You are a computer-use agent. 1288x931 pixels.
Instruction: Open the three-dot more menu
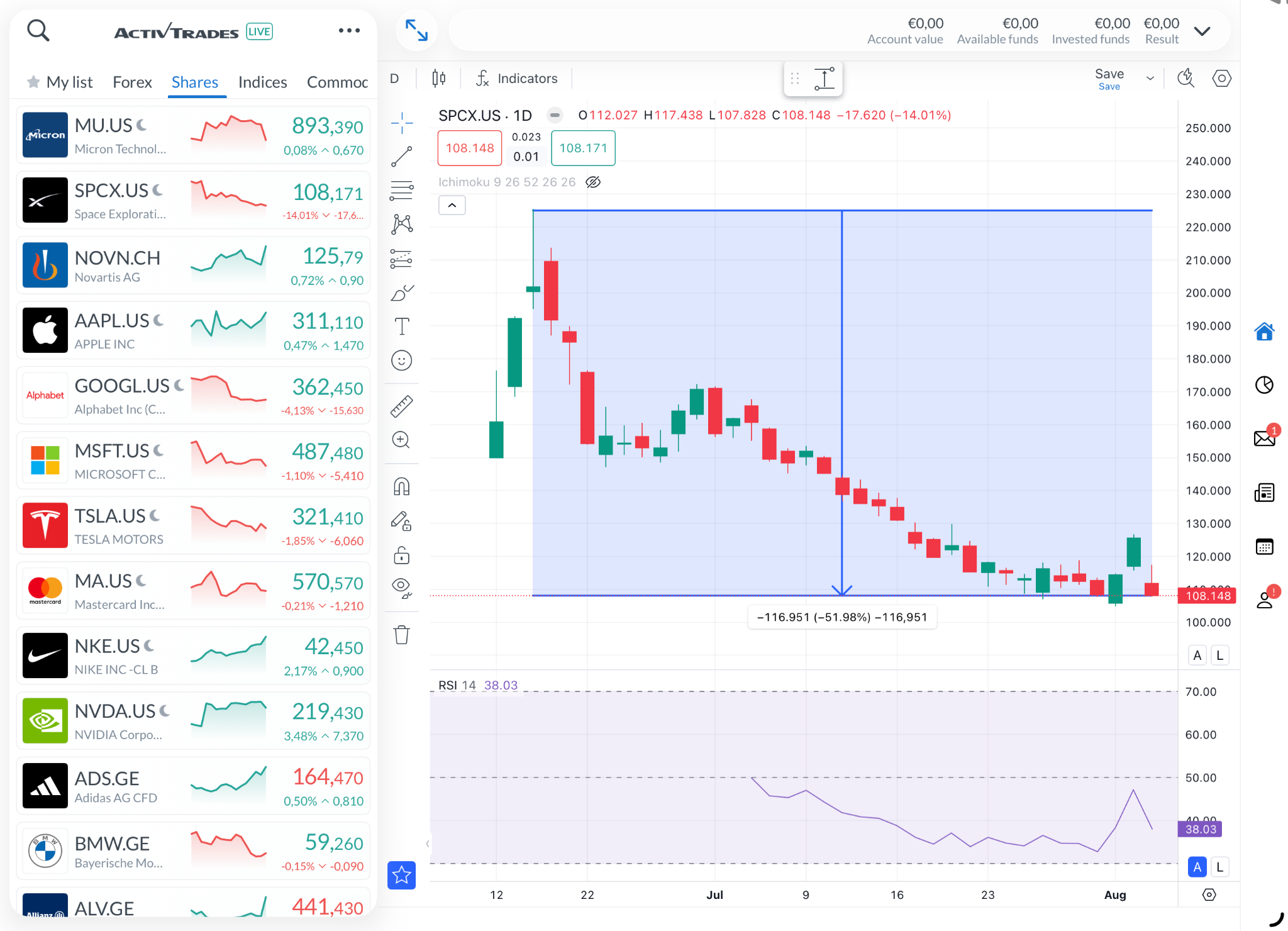pyautogui.click(x=349, y=30)
